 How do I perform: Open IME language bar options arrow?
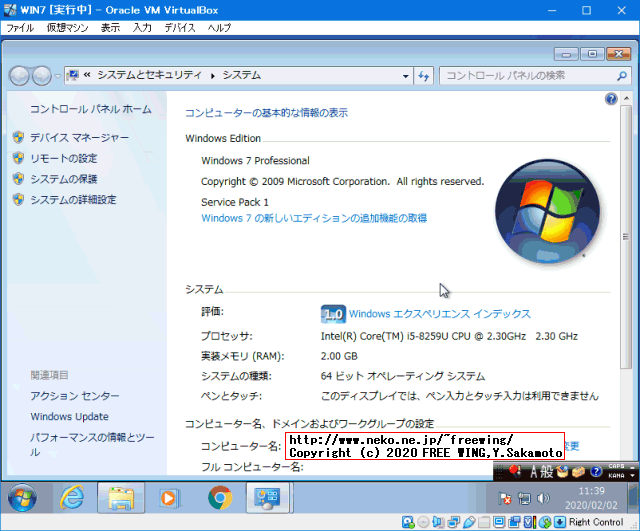(x=633, y=475)
